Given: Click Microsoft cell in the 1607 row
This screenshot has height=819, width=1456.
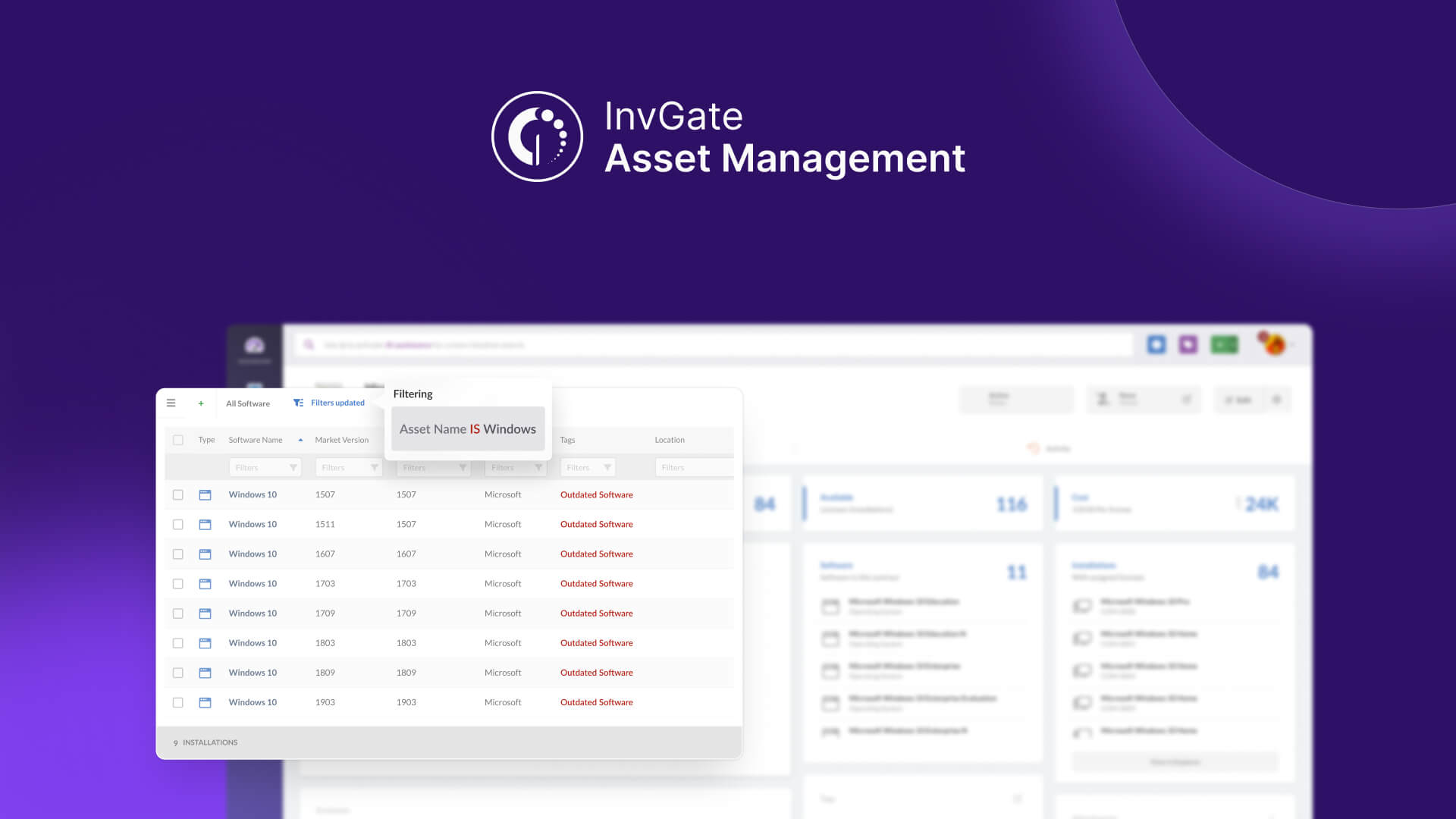Looking at the screenshot, I should 503,554.
